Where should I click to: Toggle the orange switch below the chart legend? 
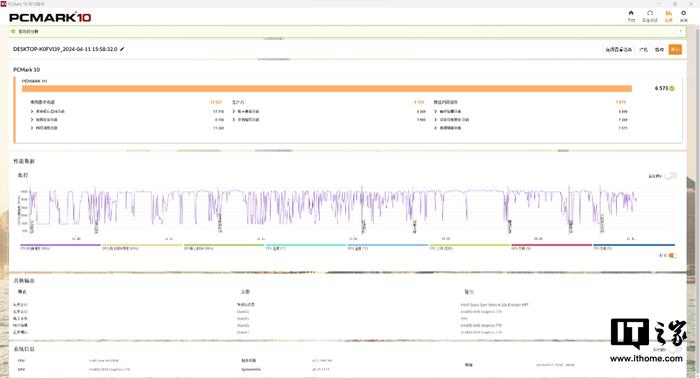(673, 255)
